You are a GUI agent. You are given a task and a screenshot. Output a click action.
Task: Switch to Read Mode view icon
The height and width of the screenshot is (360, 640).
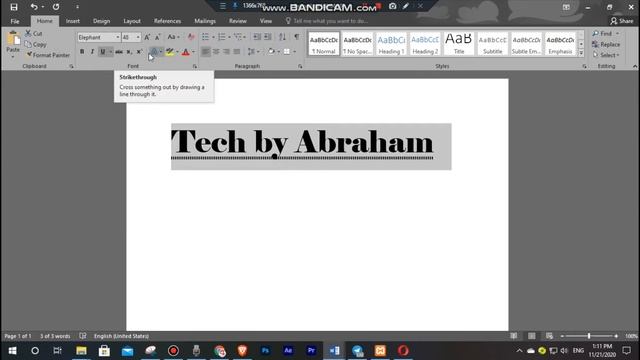[x=513, y=336]
